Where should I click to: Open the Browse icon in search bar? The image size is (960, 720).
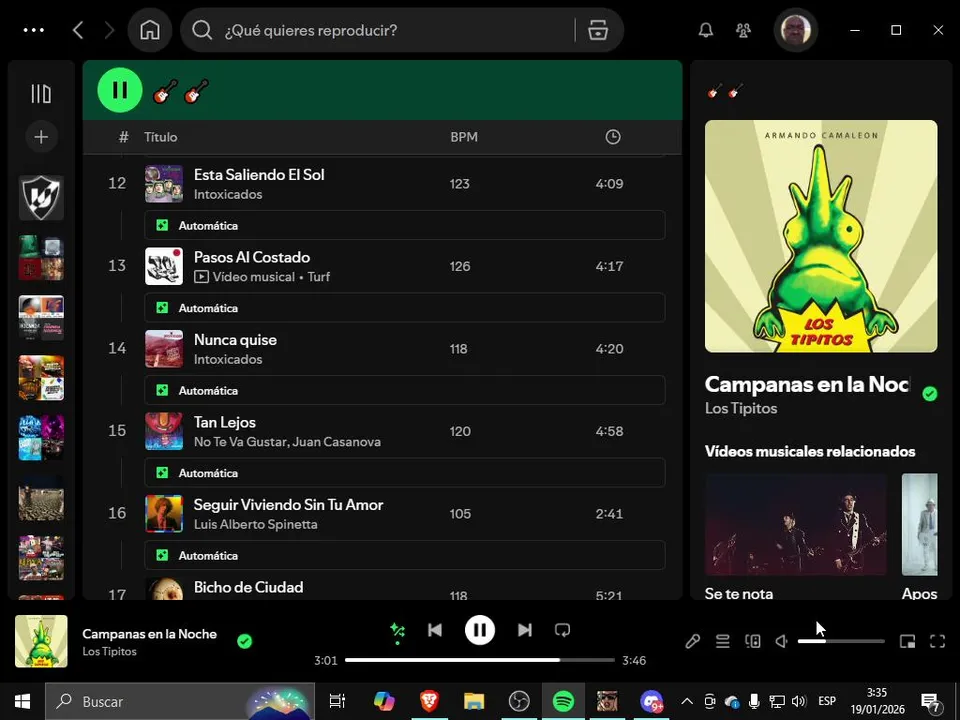click(x=598, y=30)
